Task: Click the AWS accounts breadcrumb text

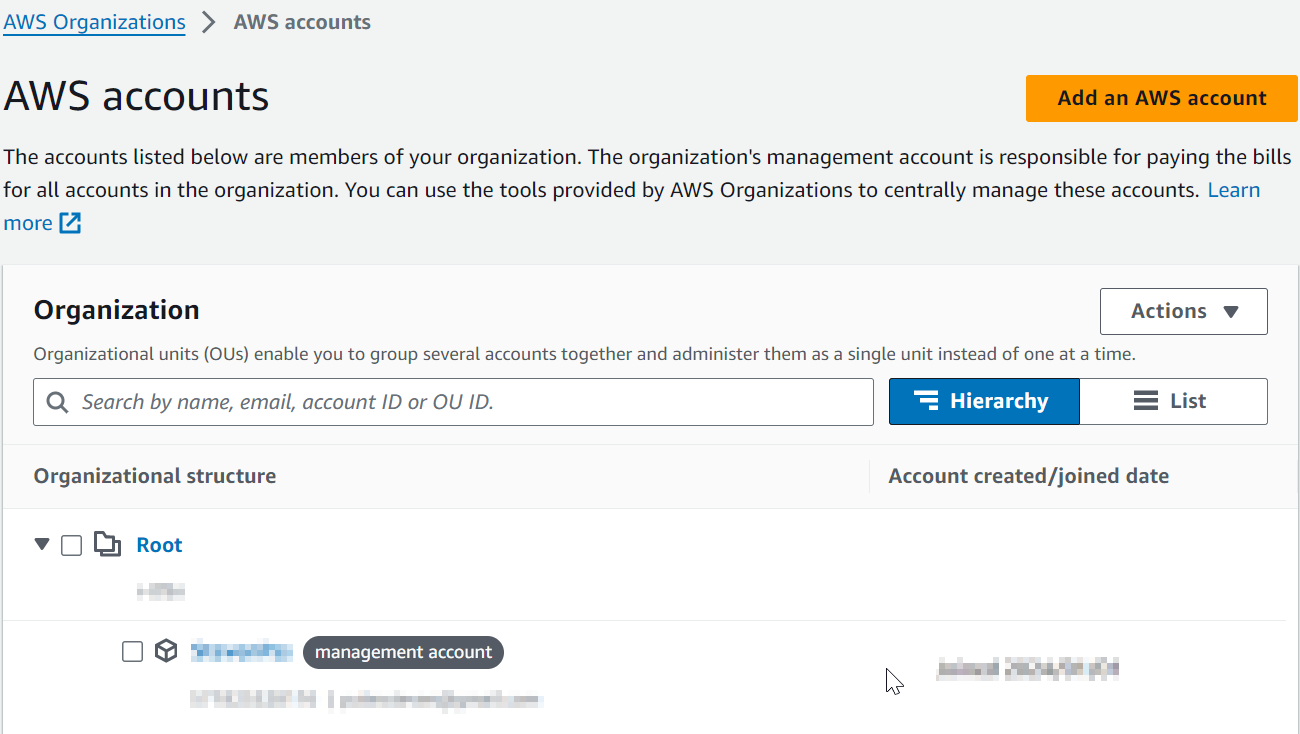Action: tap(302, 22)
